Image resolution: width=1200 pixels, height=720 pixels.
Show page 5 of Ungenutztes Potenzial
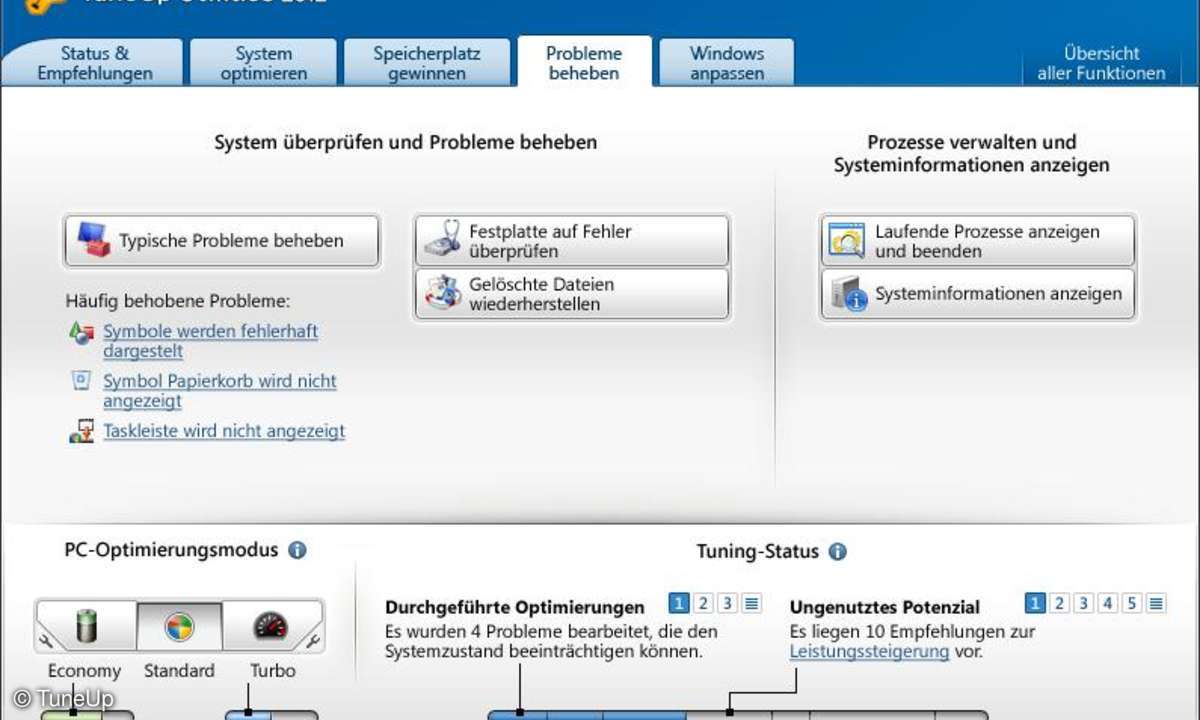pyautogui.click(x=1131, y=603)
